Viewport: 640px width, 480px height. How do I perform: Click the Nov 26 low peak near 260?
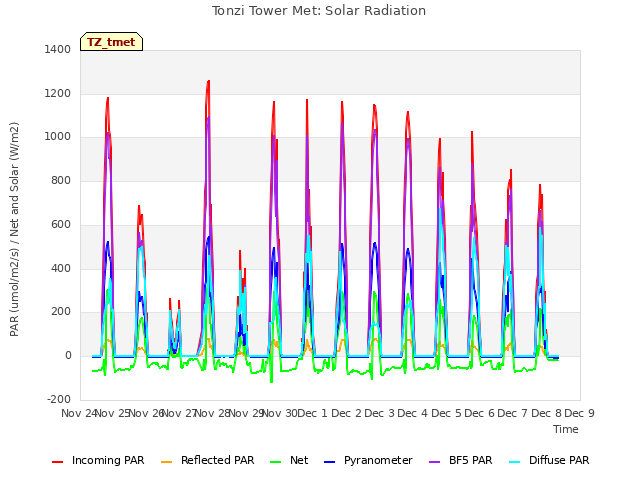coord(170,299)
